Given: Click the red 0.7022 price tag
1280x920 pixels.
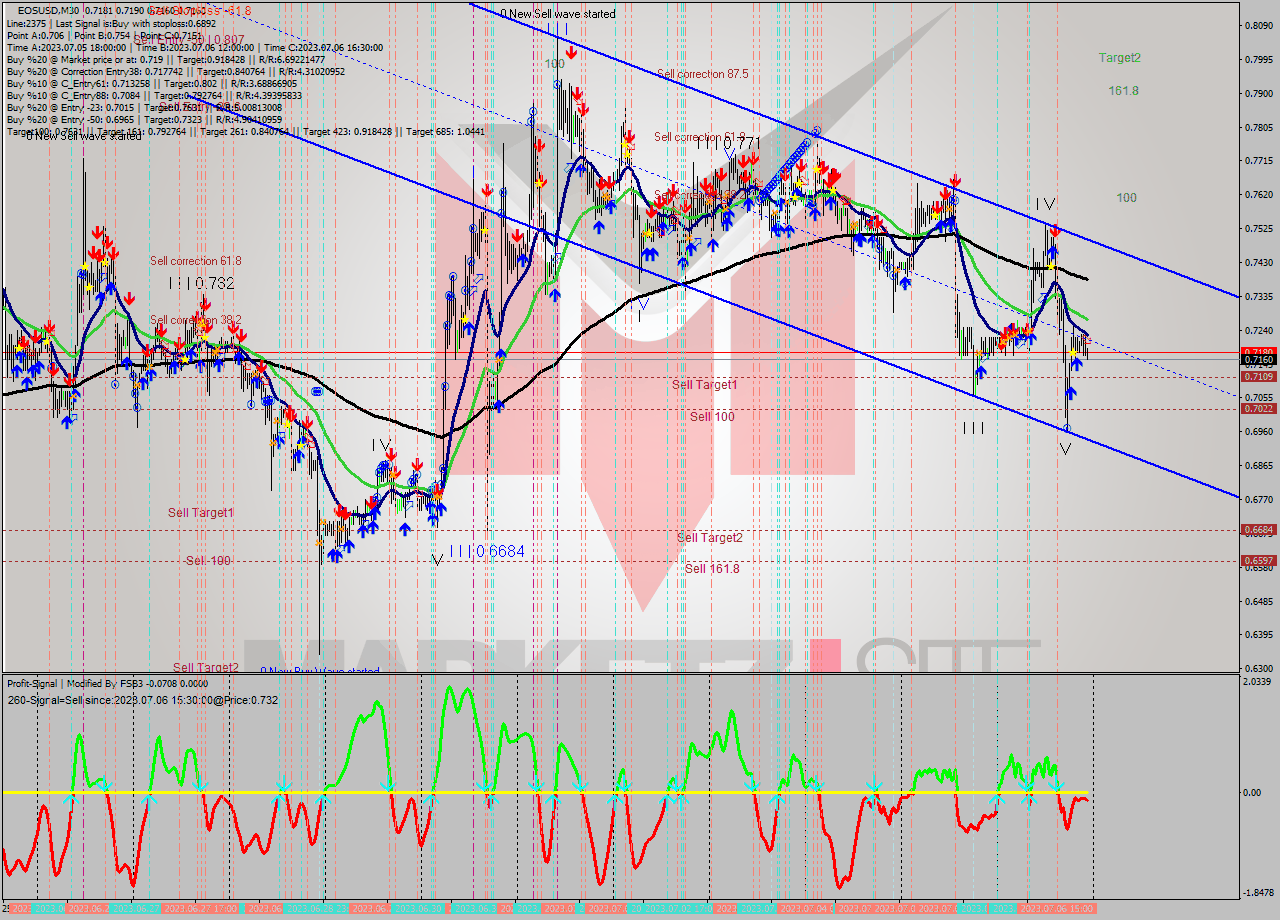Looking at the screenshot, I should click(x=1258, y=409).
